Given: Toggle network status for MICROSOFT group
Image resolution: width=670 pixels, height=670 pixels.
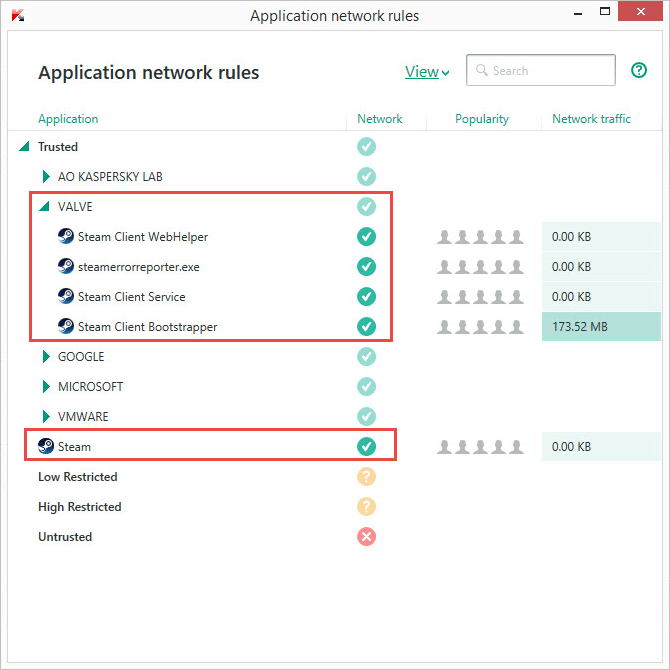Looking at the screenshot, I should [366, 386].
